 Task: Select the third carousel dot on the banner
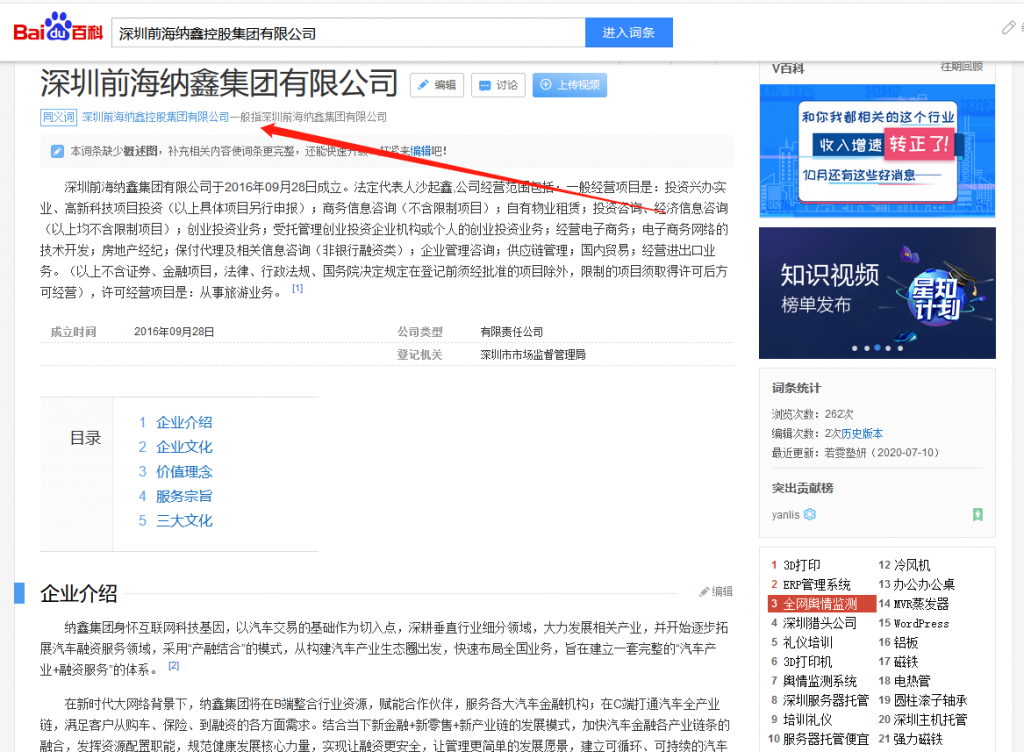pos(878,348)
